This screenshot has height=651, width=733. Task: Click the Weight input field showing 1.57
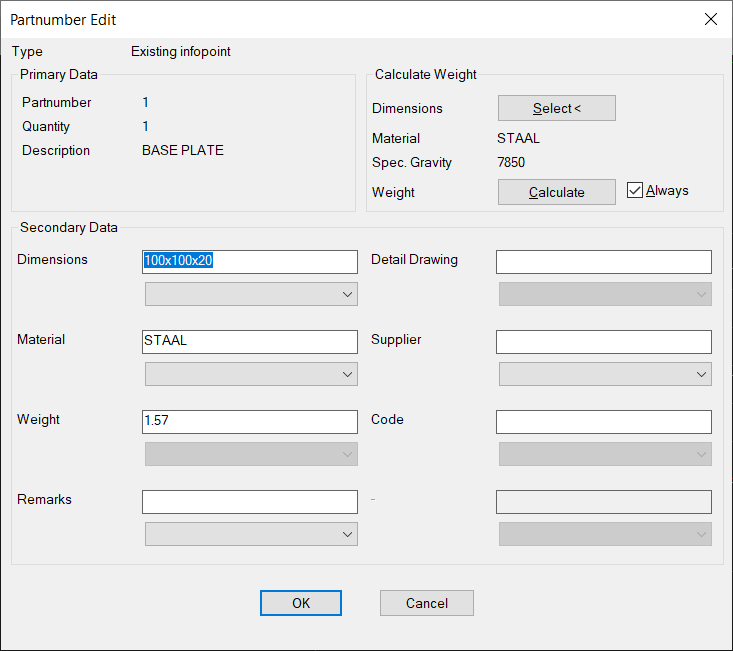[x=250, y=422]
